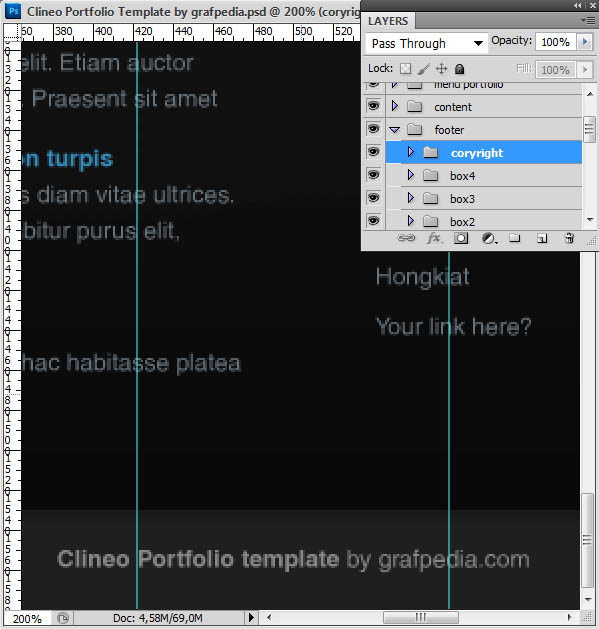
Task: Click the canvas scroll down arrow
Action: (x=588, y=600)
